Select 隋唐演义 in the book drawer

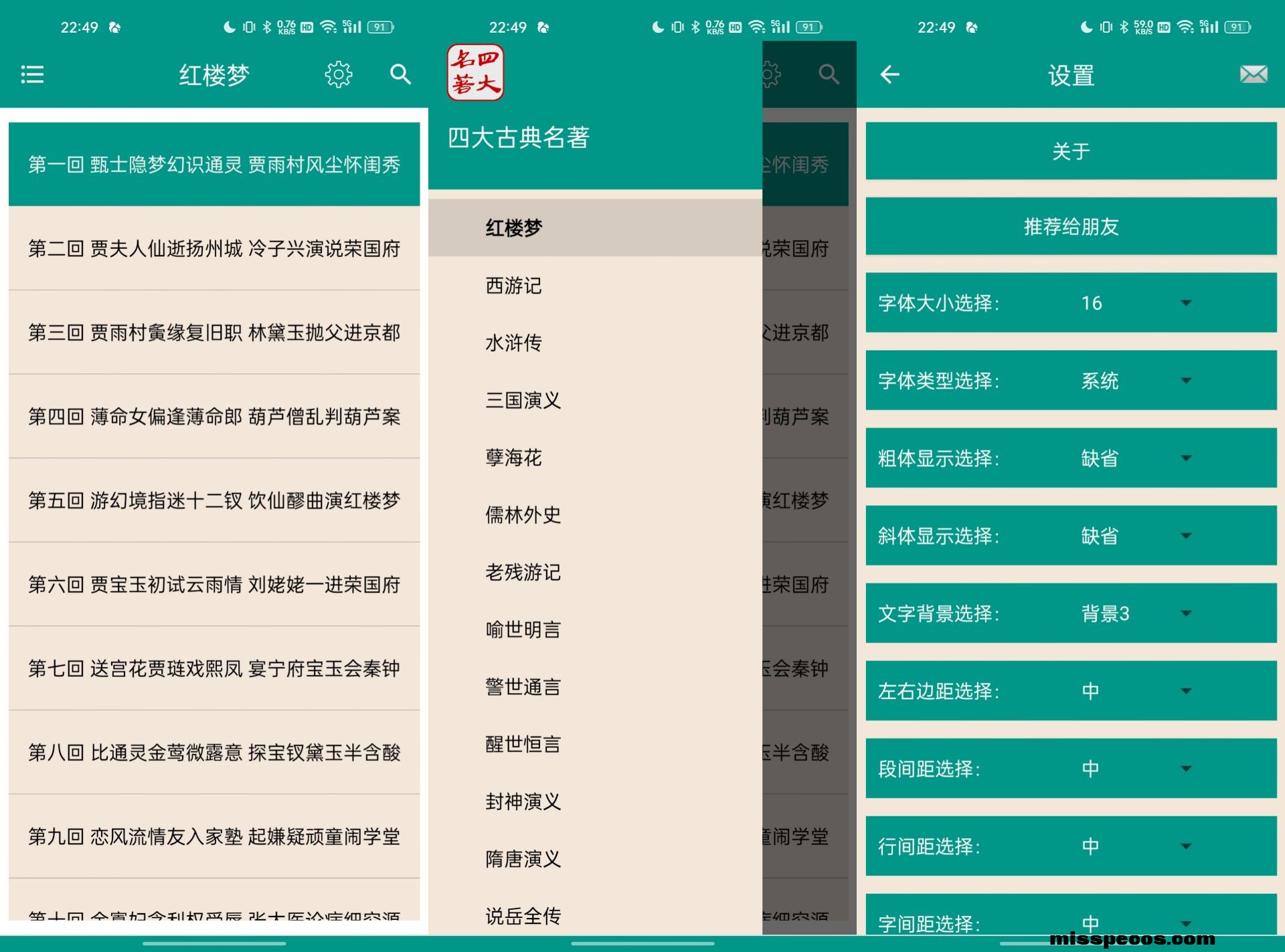point(595,858)
